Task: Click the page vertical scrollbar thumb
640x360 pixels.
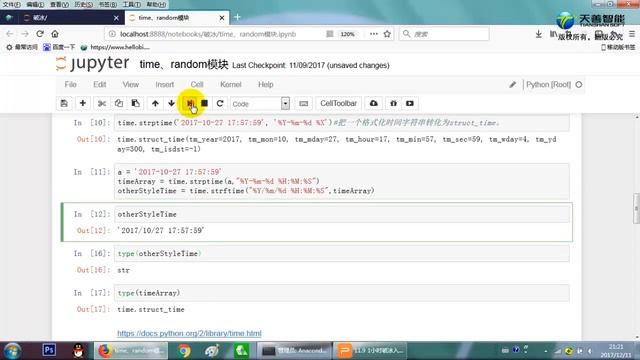Action: (x=636, y=209)
